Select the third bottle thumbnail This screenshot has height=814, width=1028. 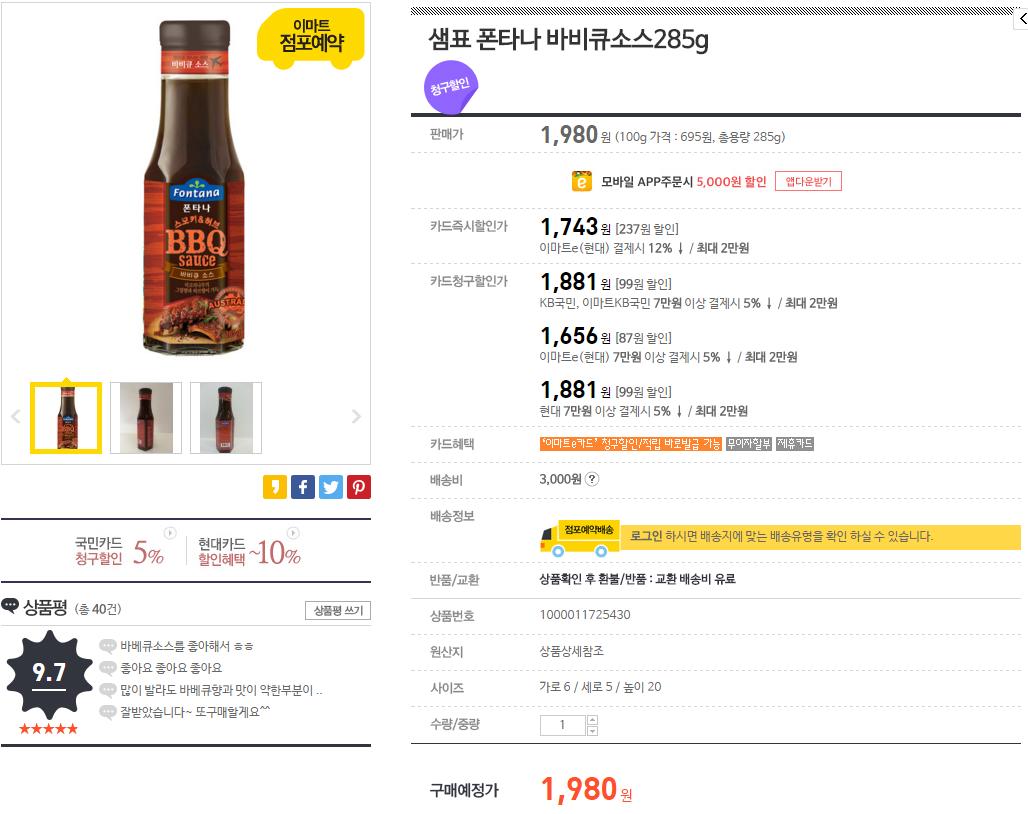tap(226, 418)
